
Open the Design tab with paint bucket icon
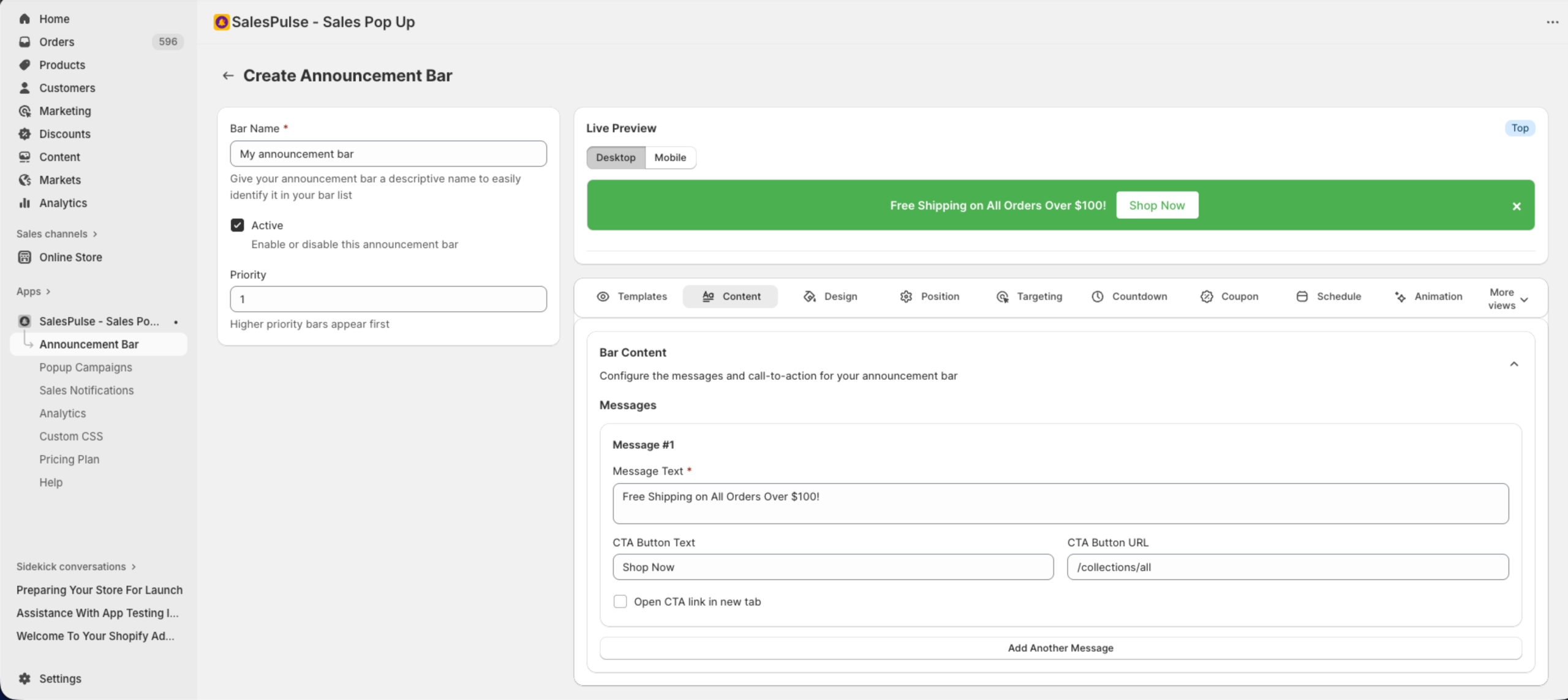[x=809, y=296]
